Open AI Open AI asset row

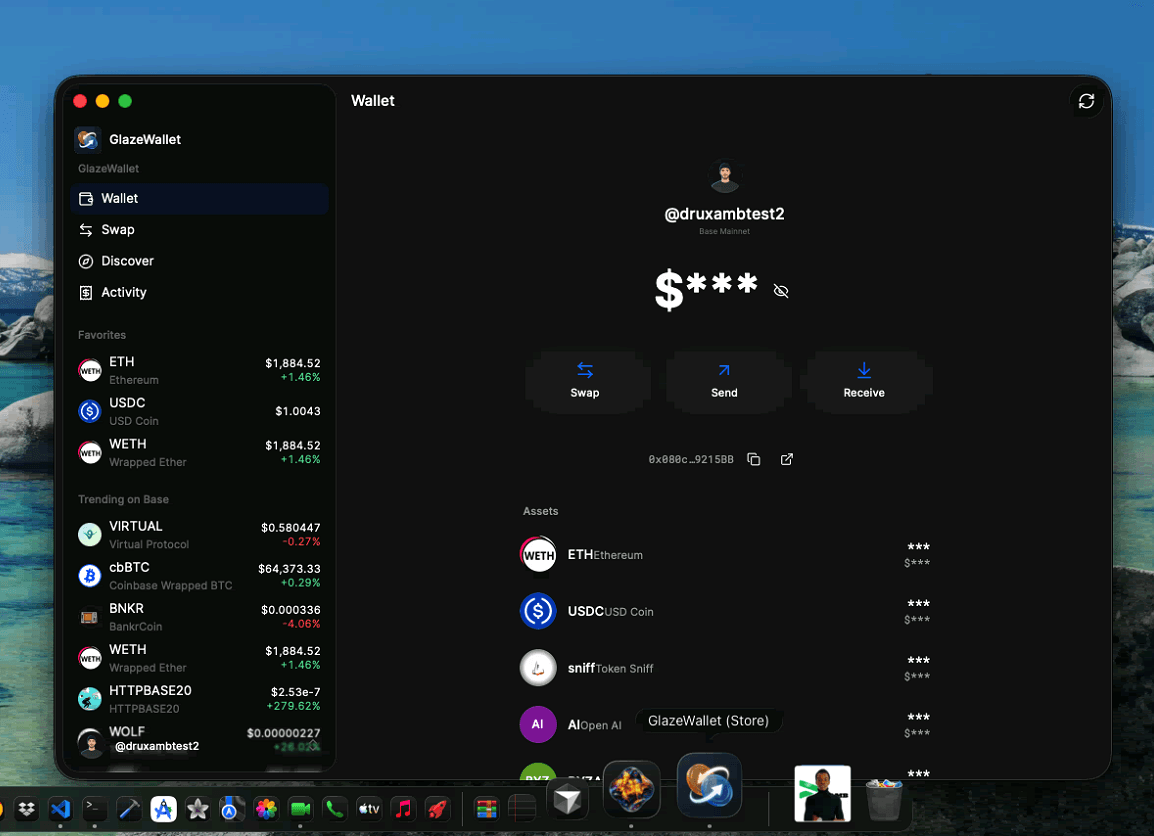725,725
